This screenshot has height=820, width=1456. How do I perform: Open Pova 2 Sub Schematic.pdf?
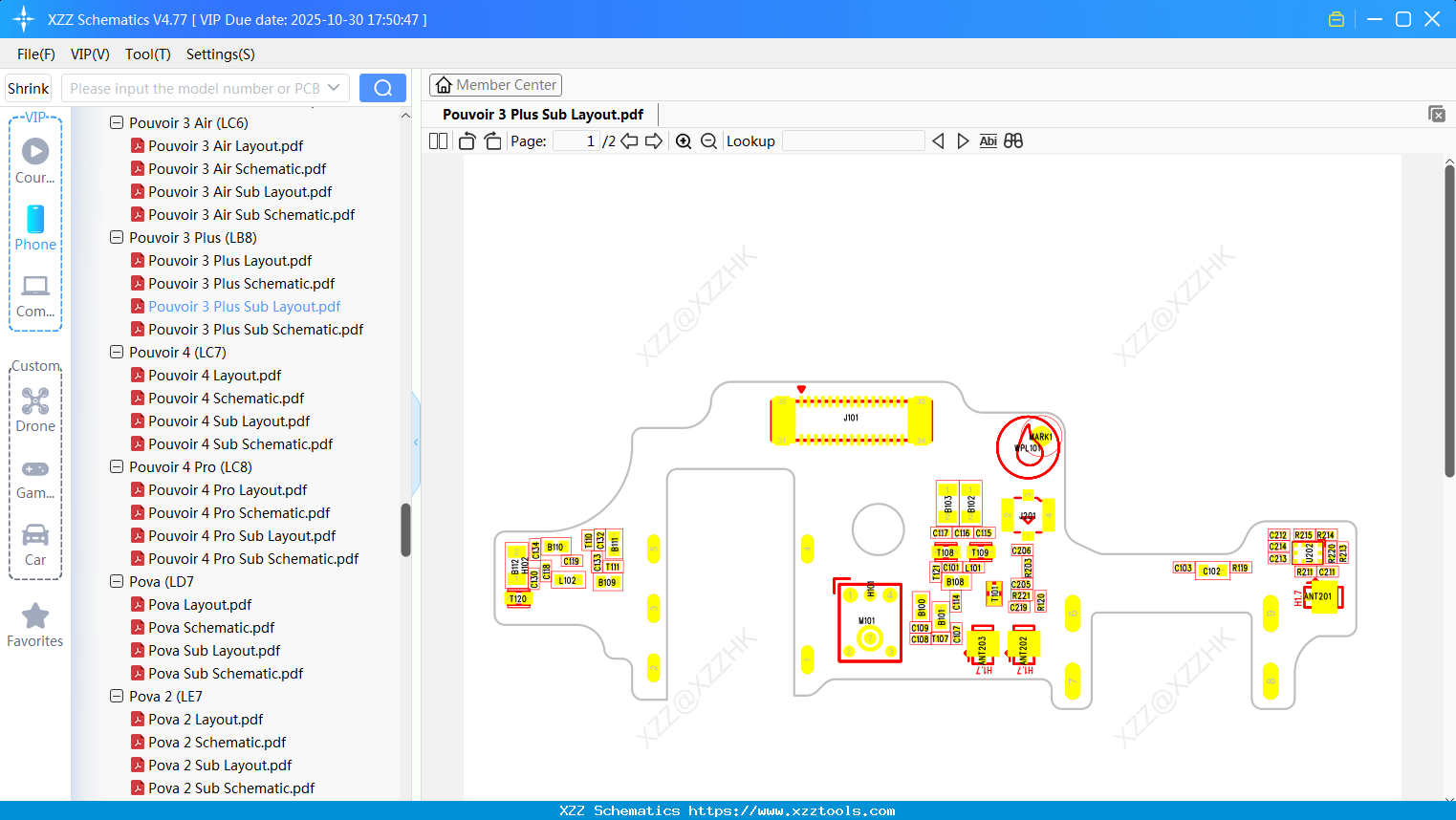click(x=231, y=788)
